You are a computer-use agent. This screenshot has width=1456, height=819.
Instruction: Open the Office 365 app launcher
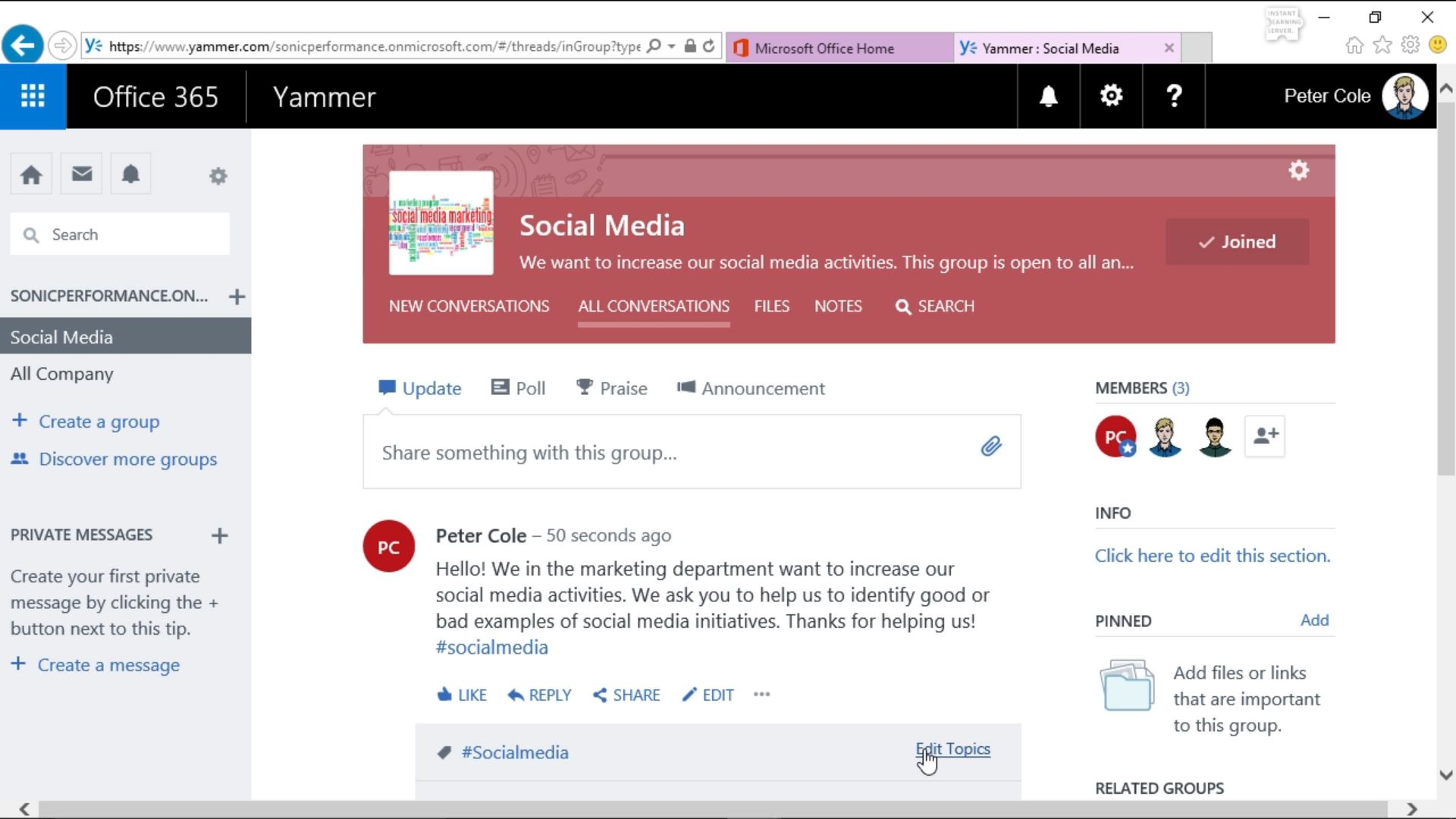click(x=32, y=96)
